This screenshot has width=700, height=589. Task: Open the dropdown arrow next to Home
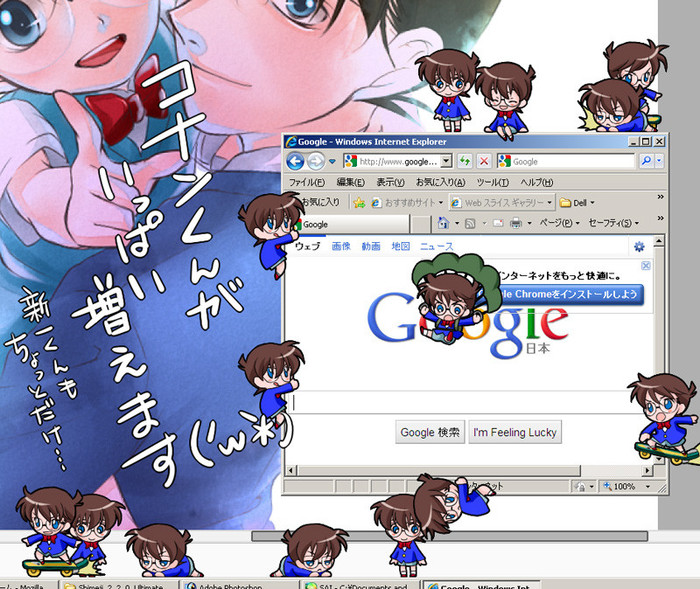point(457,223)
